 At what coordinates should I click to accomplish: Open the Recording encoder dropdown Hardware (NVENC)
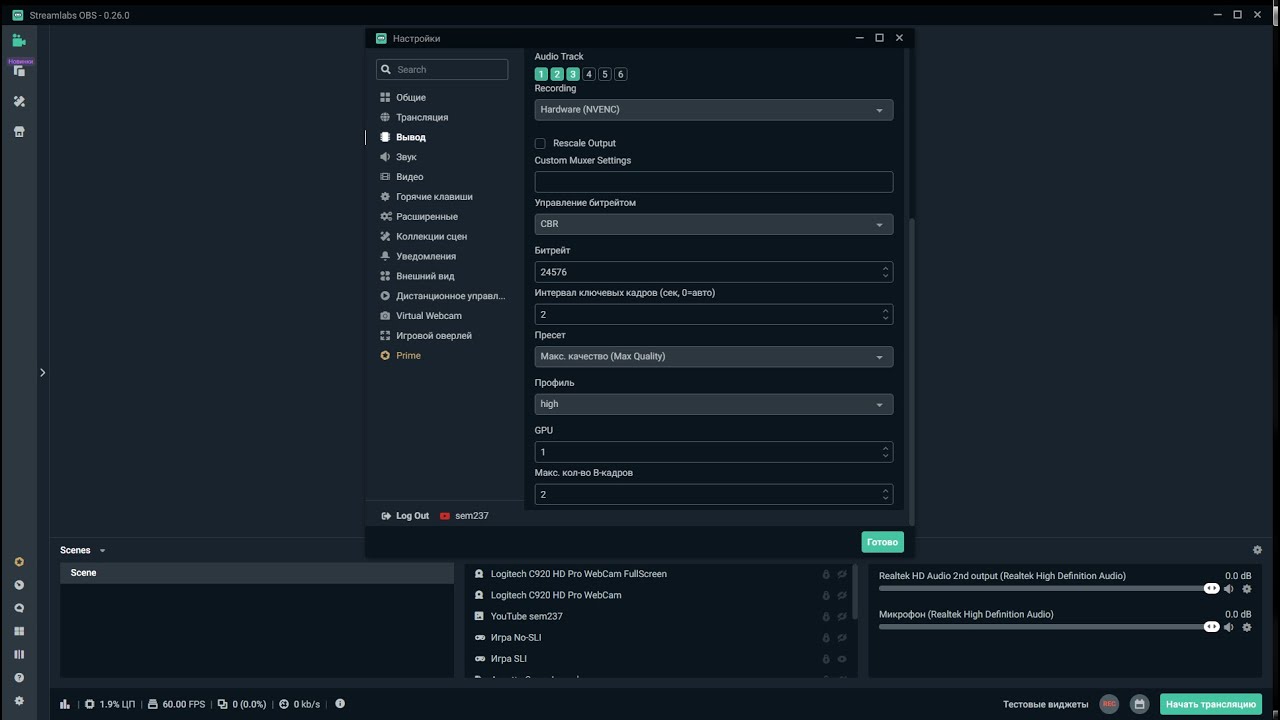(714, 110)
